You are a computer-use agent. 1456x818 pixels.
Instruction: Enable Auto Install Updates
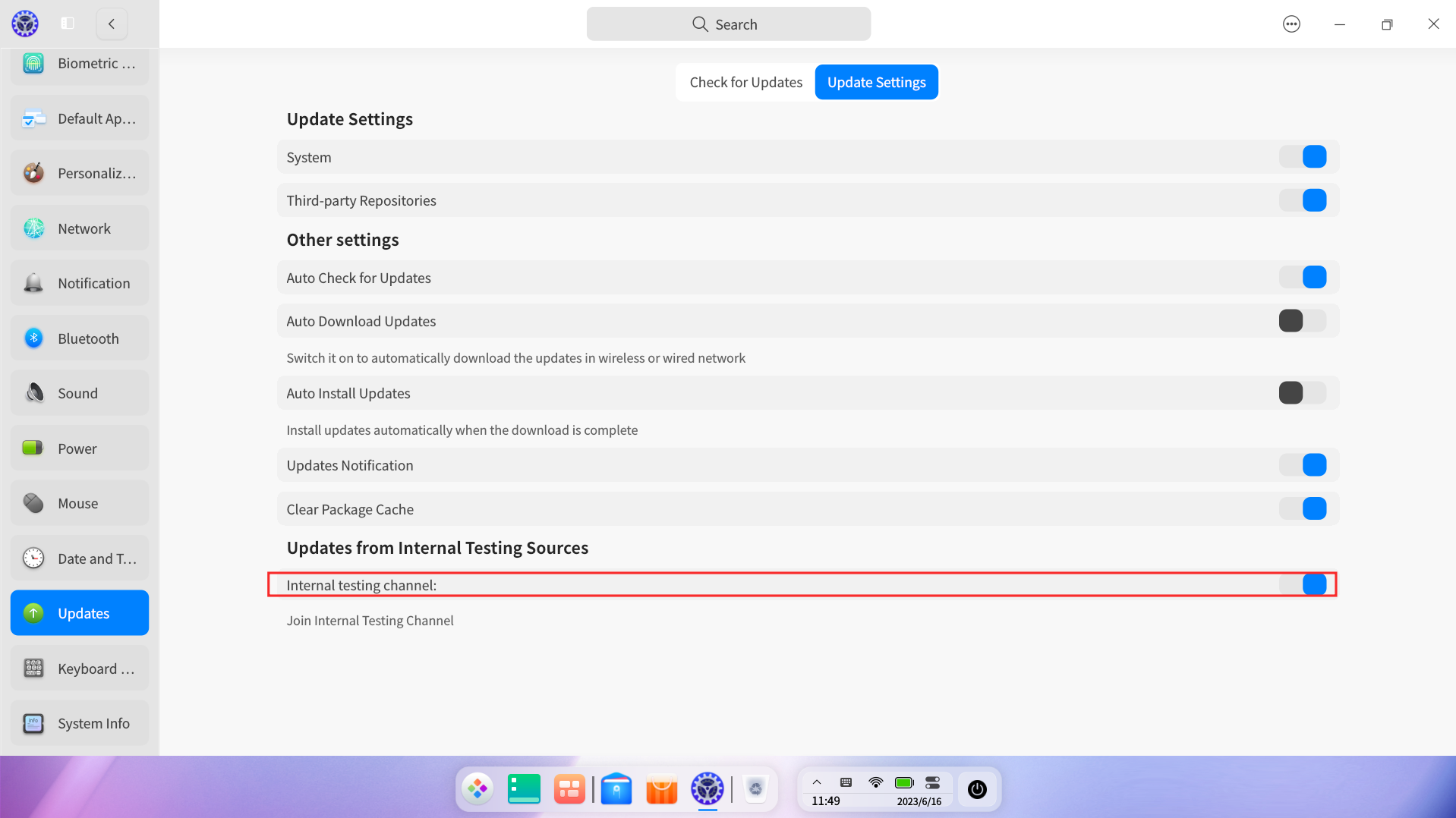tap(1303, 393)
